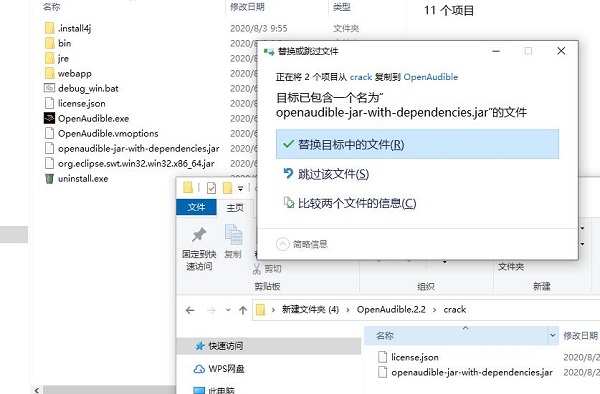Click 新建文件夹 (4) breadcrumb in address bar

310,309
